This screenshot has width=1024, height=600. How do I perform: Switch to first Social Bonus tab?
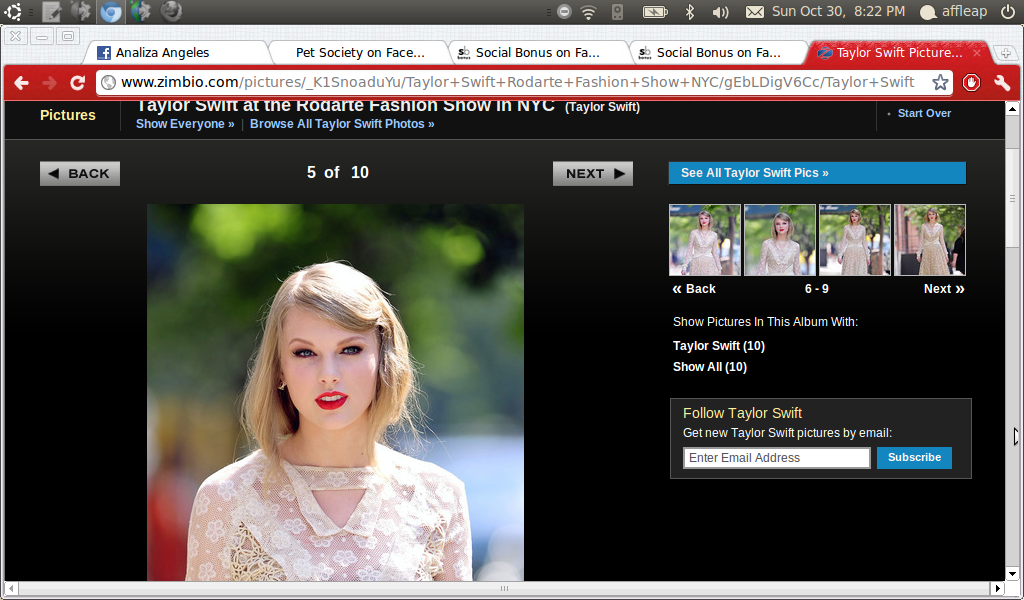click(538, 53)
